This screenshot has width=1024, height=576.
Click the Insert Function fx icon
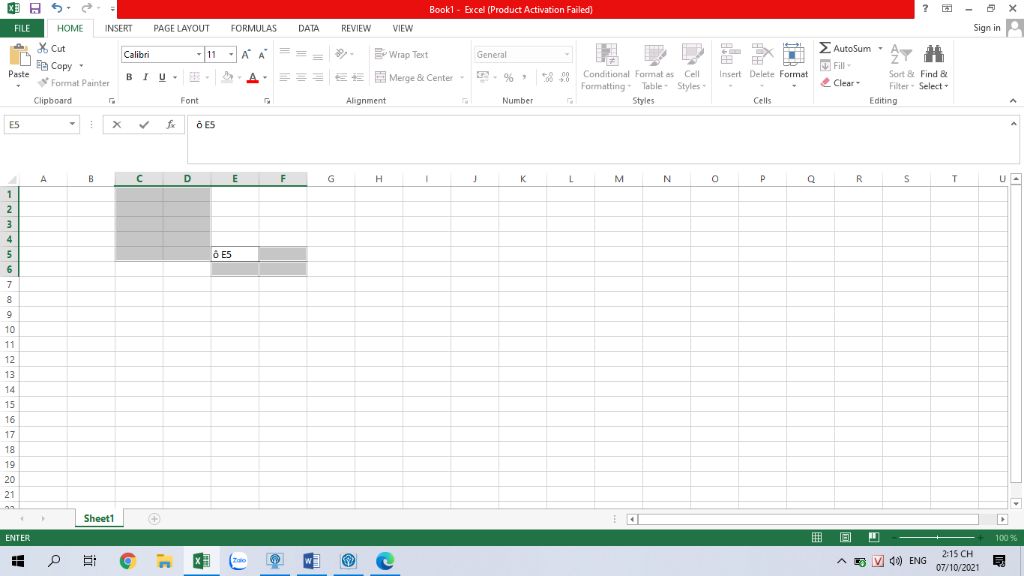tap(170, 124)
